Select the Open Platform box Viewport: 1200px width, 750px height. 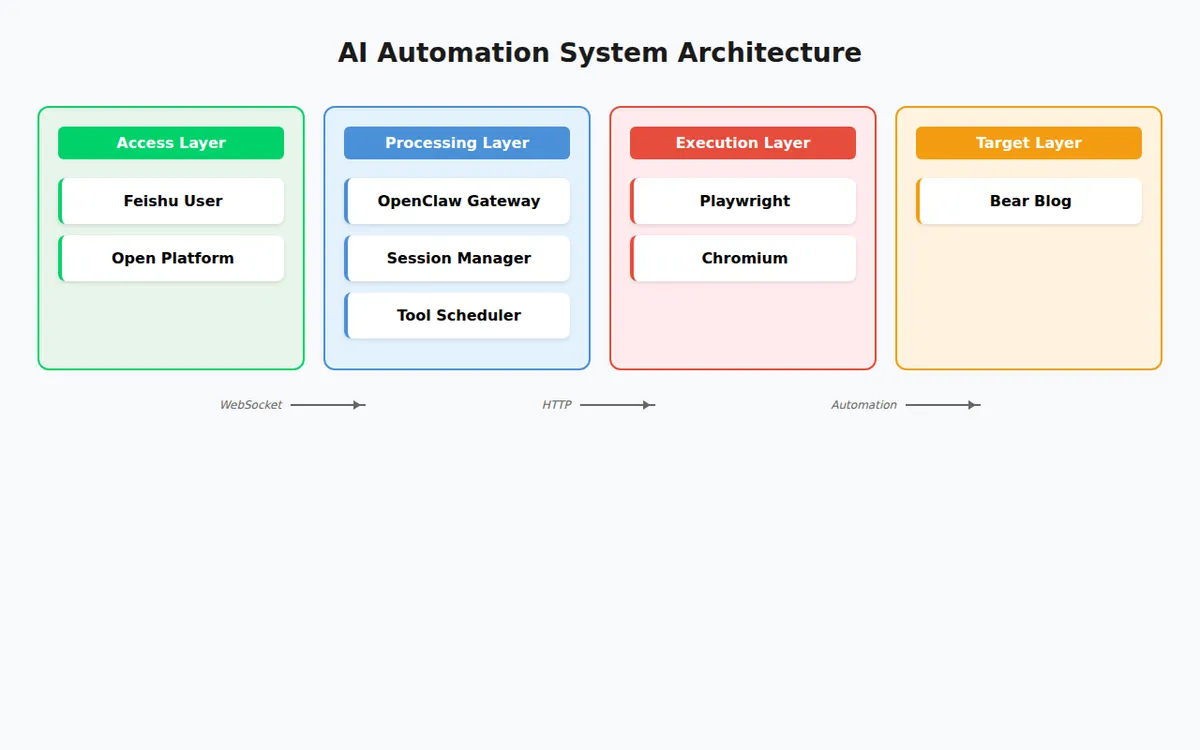pos(172,258)
